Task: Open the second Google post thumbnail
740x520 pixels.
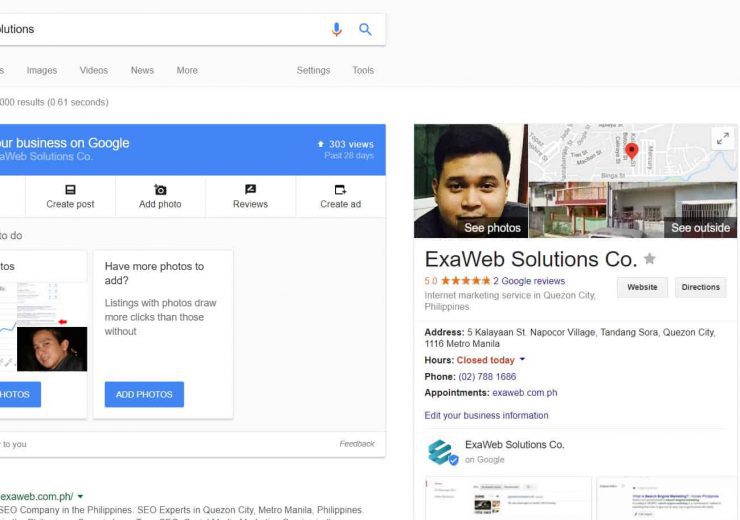Action: [x=665, y=498]
